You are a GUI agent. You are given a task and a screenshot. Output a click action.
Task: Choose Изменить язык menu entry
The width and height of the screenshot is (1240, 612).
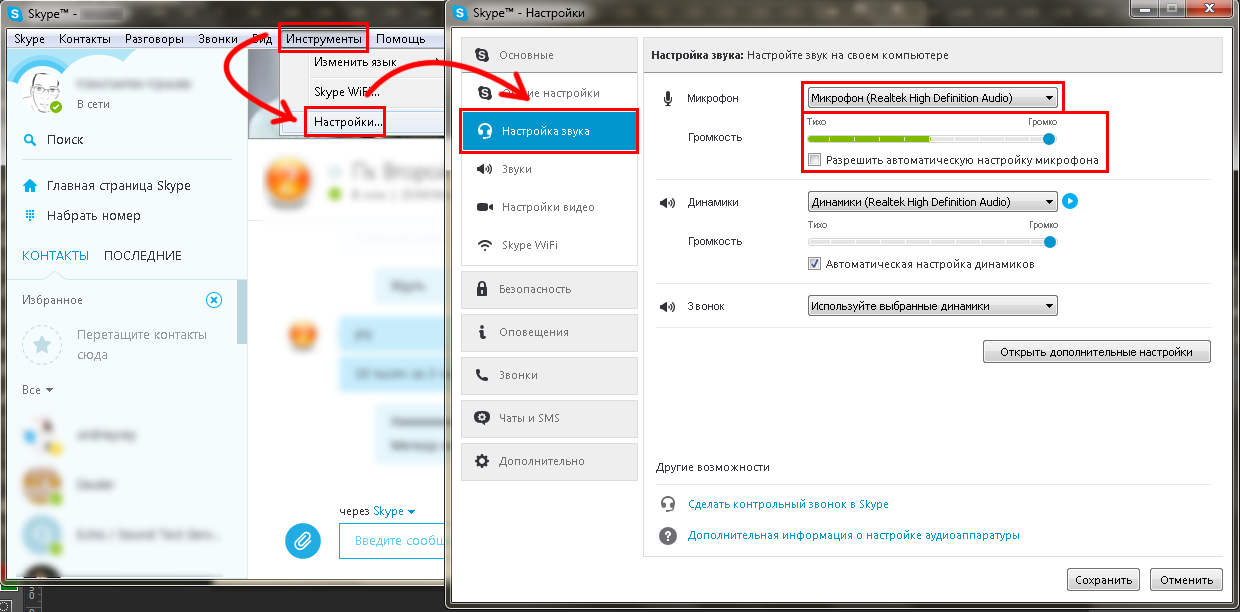(x=355, y=62)
